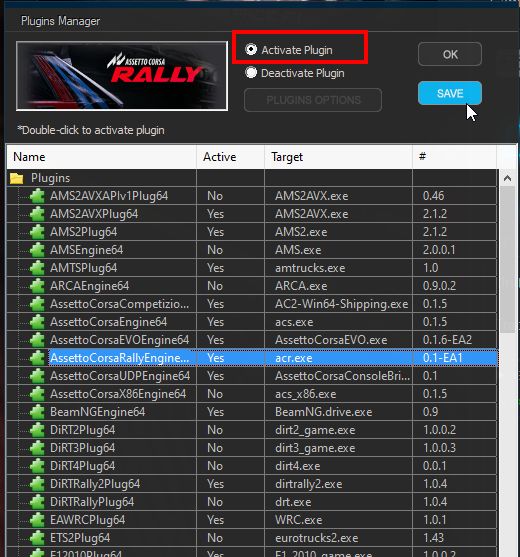Collapse the Plugins tree root
The width and height of the screenshot is (520, 557).
(17, 178)
